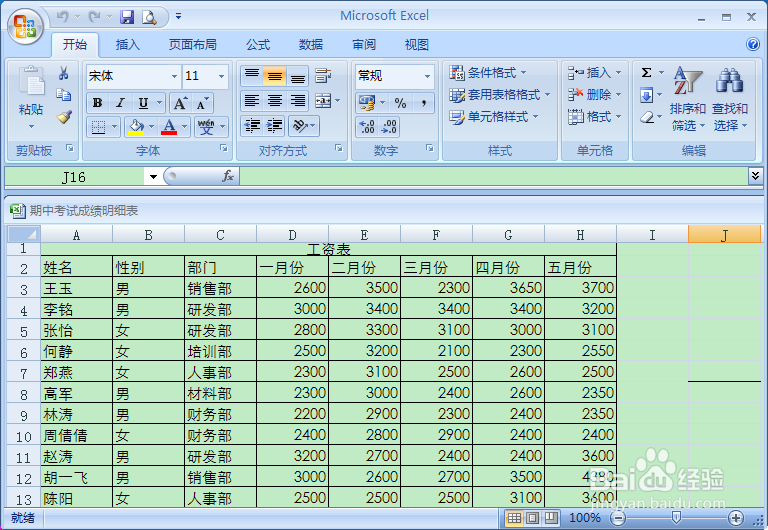Open 查找和选择 find and select
The width and height of the screenshot is (768, 530).
730,99
